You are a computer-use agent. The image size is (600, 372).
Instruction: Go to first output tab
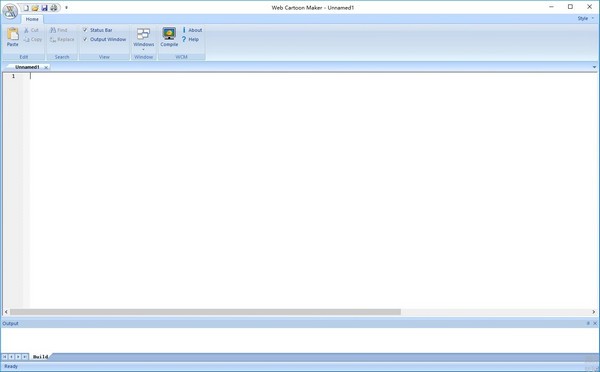click(5, 357)
